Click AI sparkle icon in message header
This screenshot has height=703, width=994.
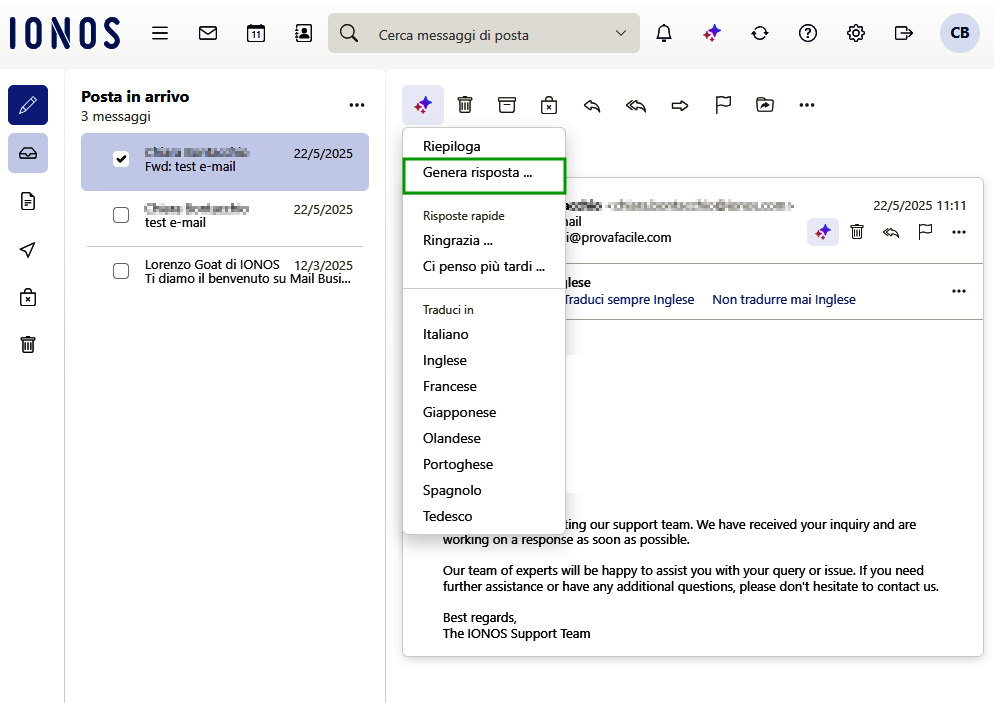click(823, 232)
